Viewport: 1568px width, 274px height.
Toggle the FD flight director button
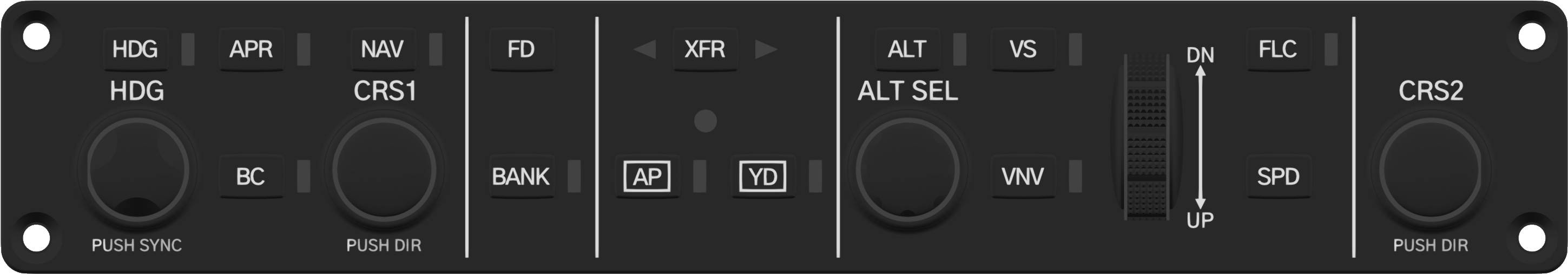coord(522,49)
